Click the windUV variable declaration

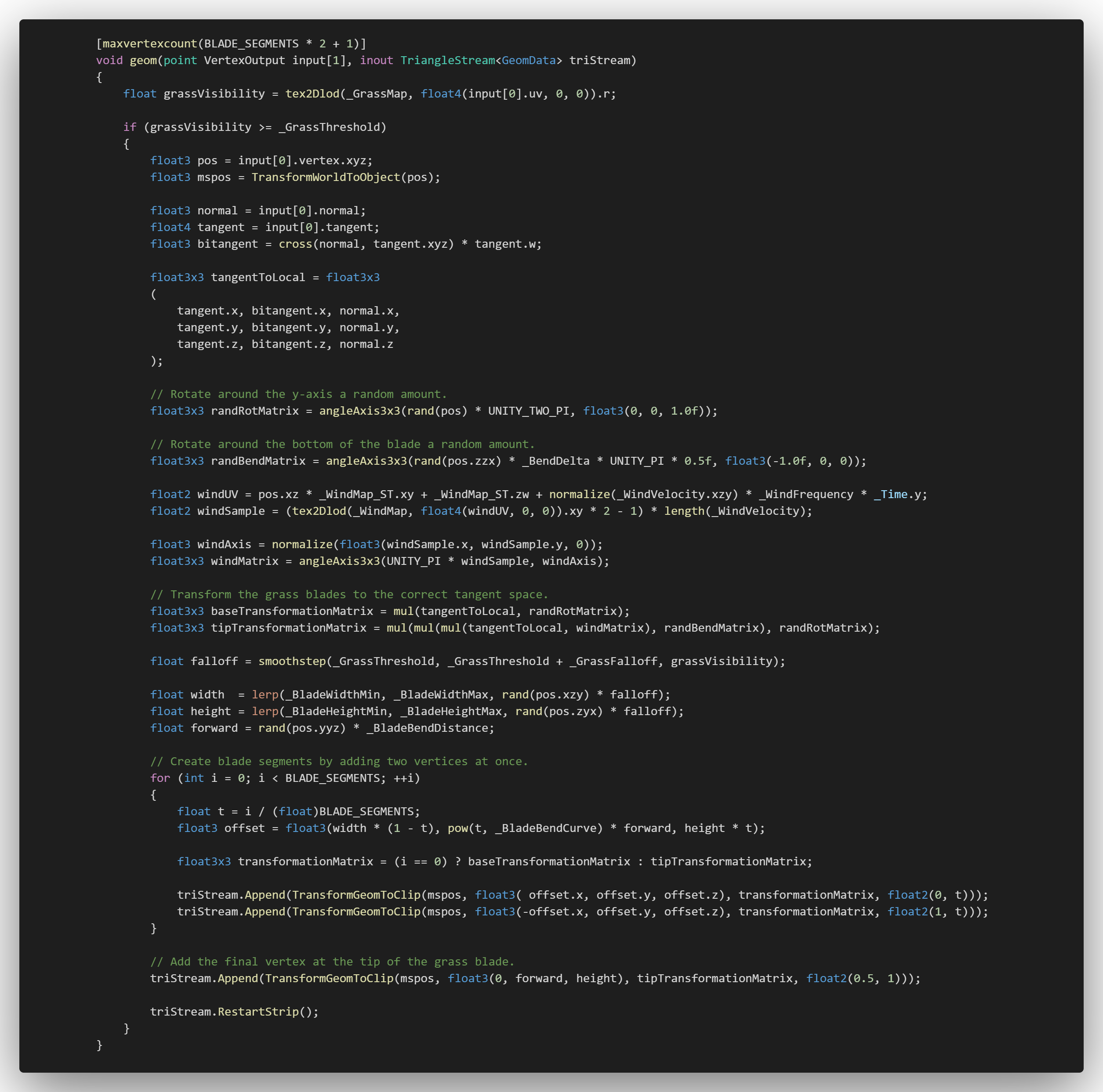click(x=217, y=495)
